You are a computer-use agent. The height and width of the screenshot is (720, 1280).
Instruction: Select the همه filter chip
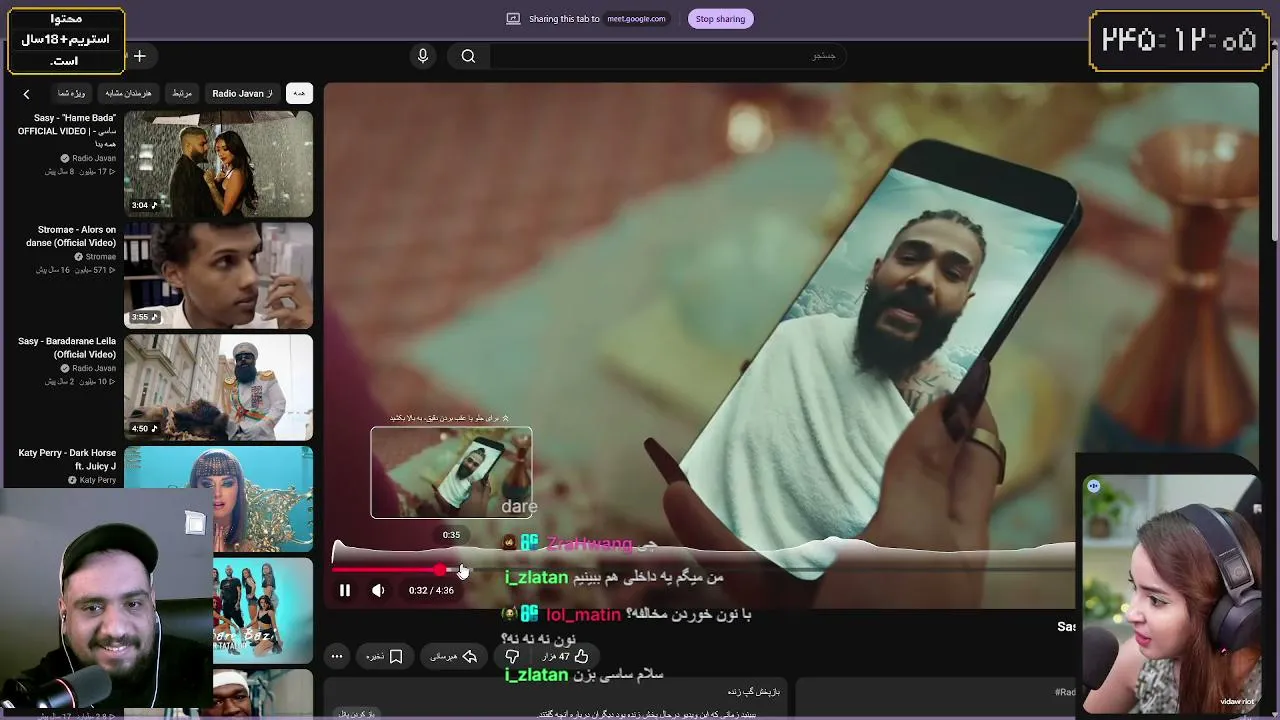click(299, 93)
